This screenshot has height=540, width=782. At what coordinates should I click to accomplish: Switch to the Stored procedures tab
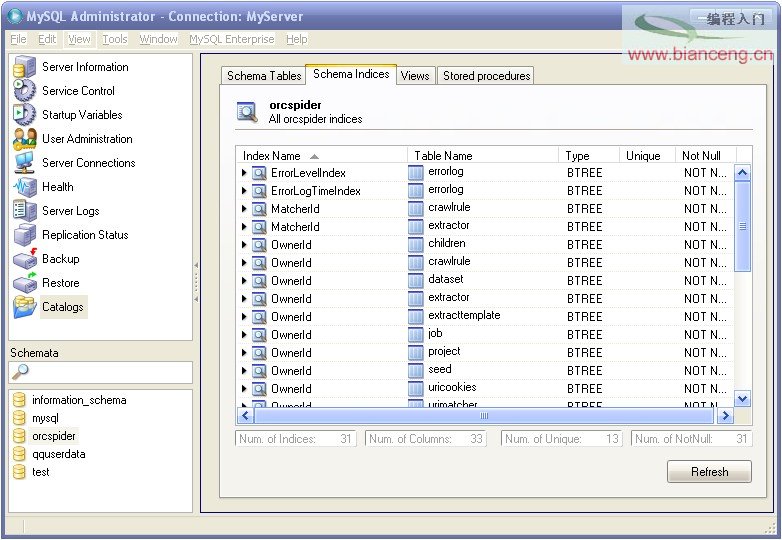pos(486,76)
